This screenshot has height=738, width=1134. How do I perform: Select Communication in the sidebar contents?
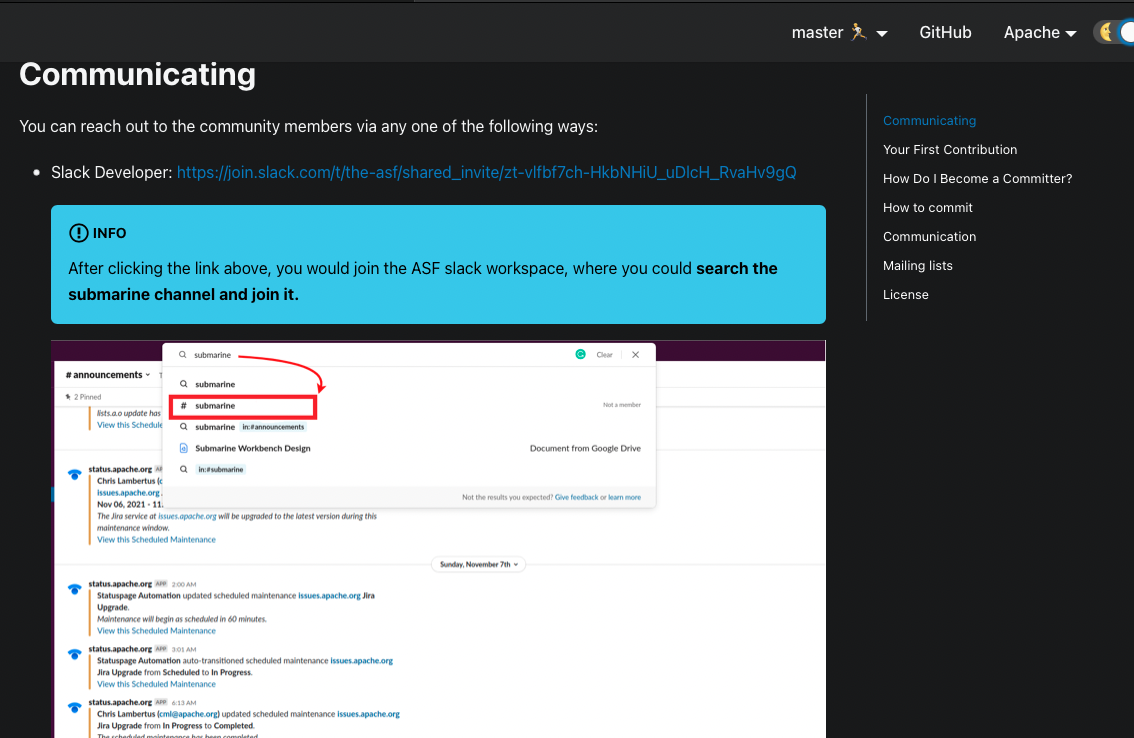pyautogui.click(x=929, y=237)
